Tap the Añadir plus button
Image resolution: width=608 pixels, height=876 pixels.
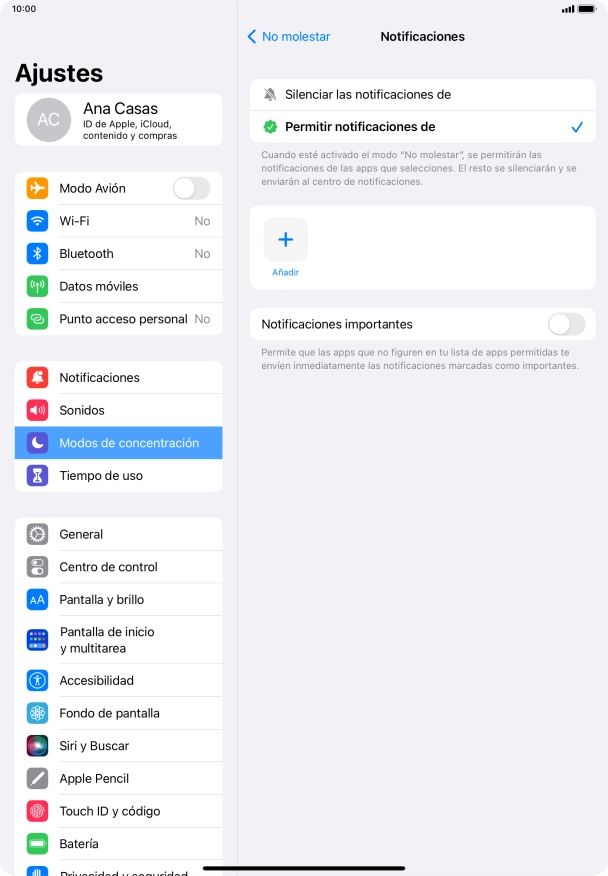tap(286, 240)
